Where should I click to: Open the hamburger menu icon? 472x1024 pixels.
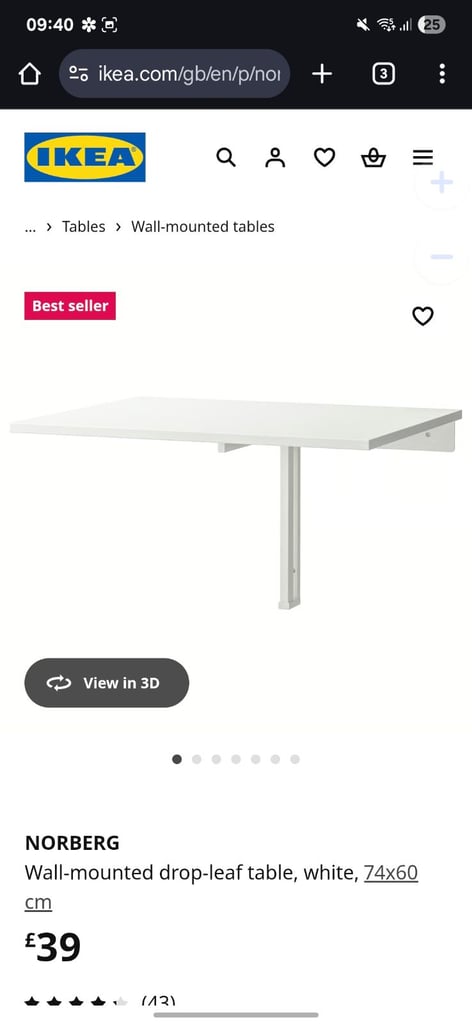[423, 157]
